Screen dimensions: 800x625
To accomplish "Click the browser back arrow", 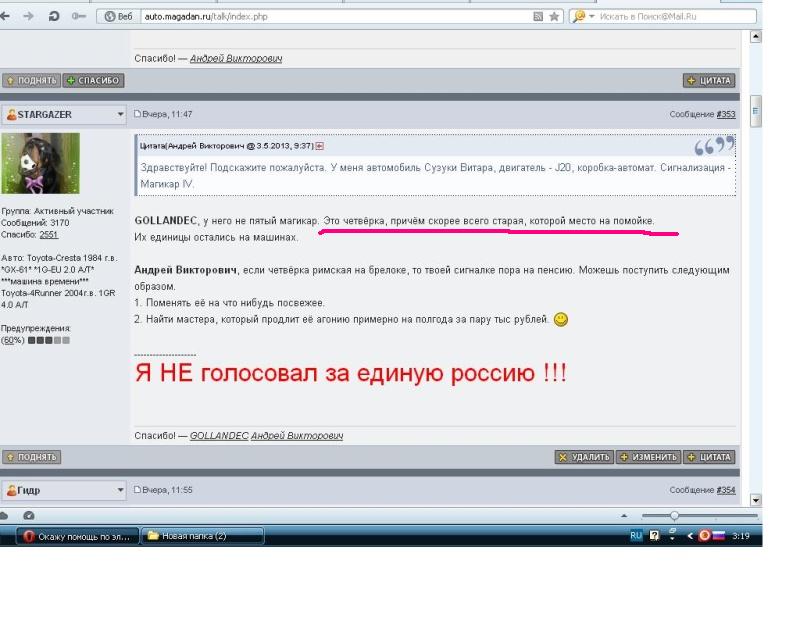I will [x=9, y=17].
